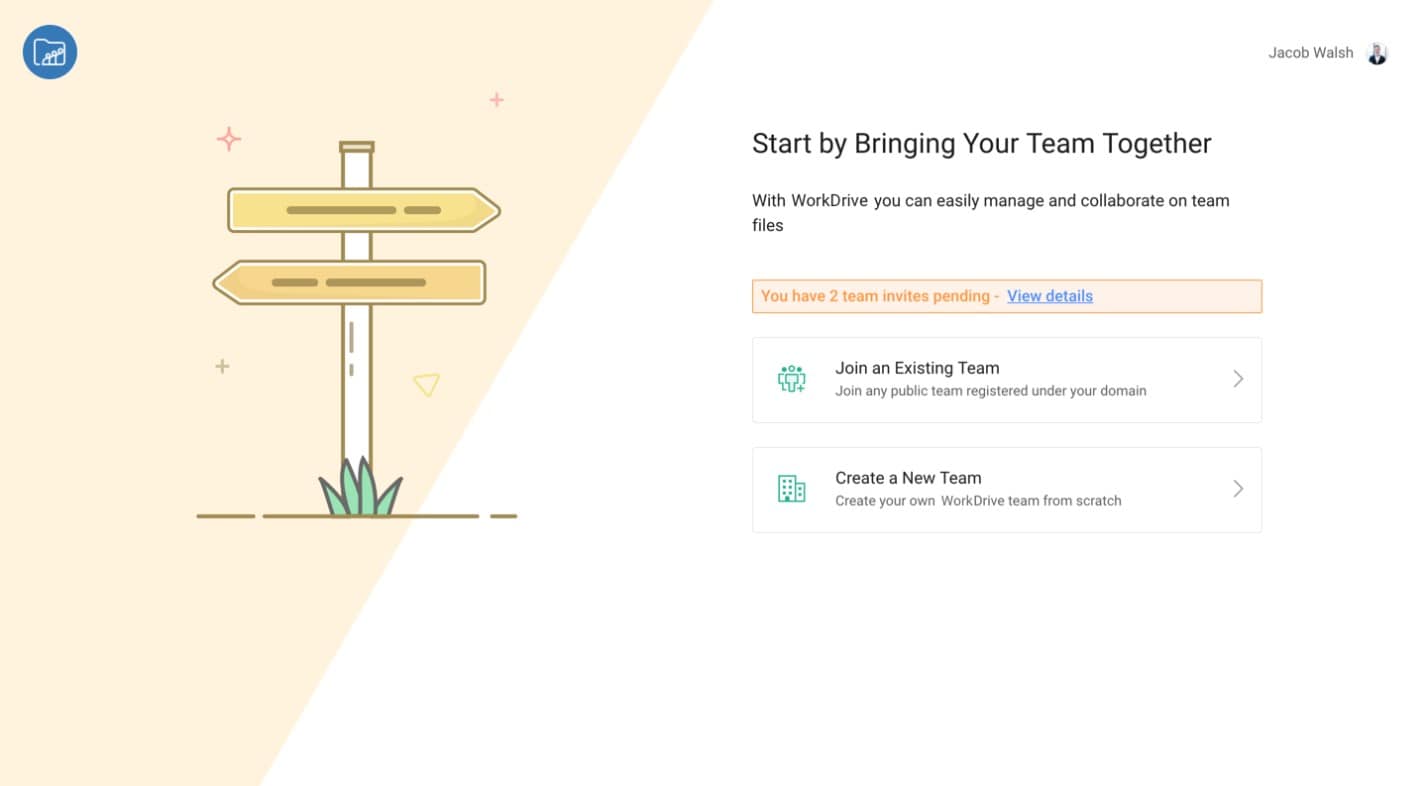This screenshot has width=1427, height=786.
Task: Expand Join an Existing Team chevron
Action: 1238,379
